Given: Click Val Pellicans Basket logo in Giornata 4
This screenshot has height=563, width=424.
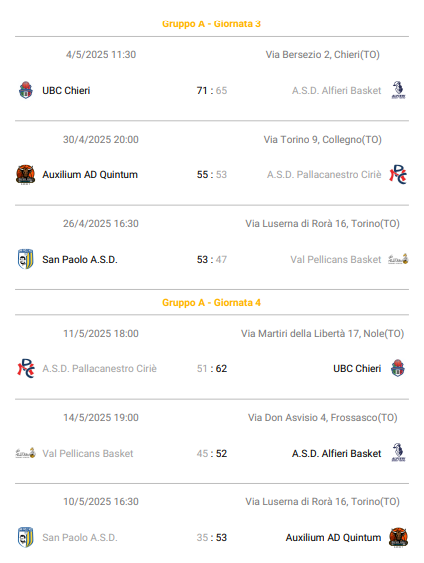Looking at the screenshot, I should click(x=25, y=453).
